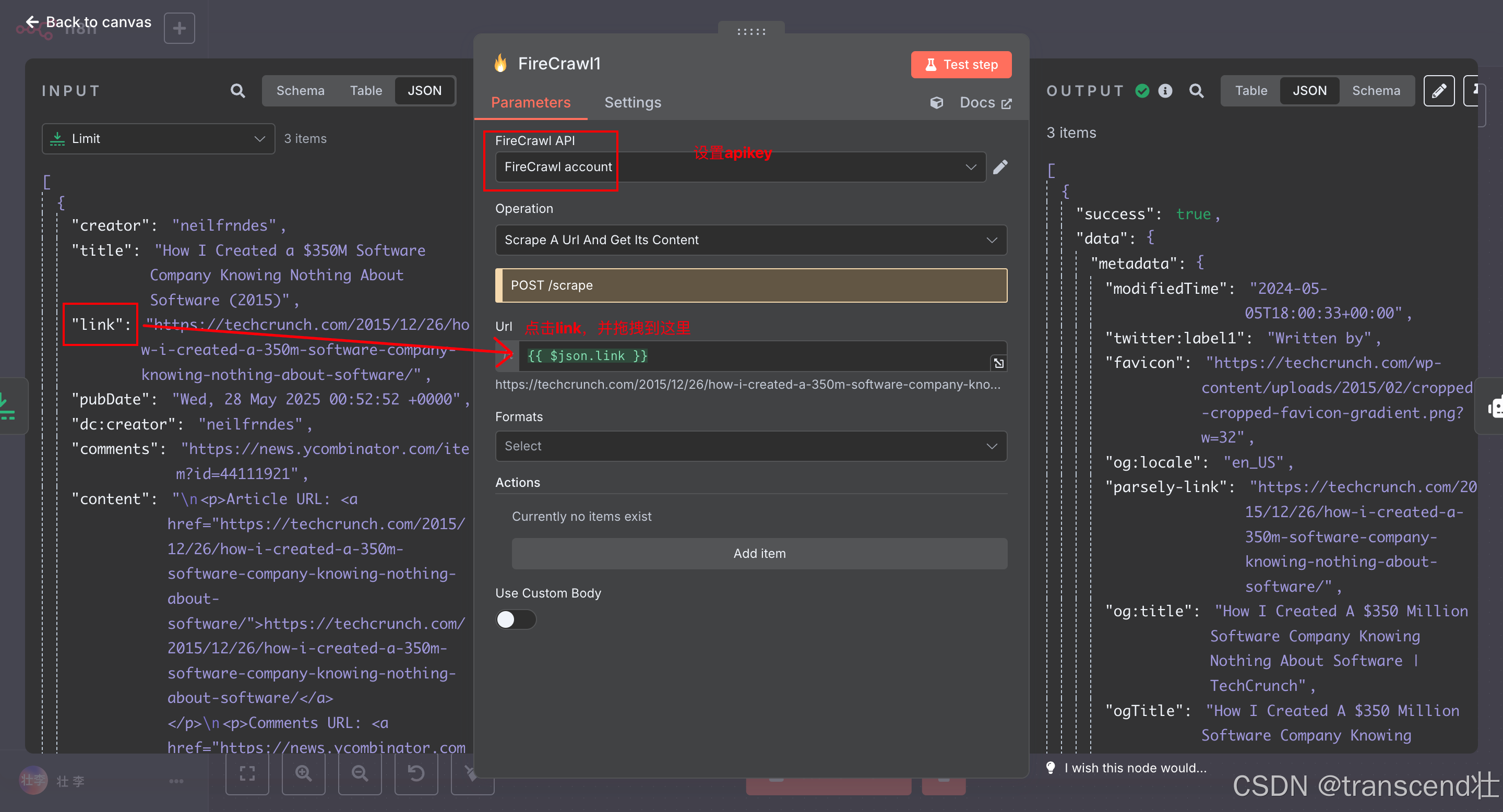The height and width of the screenshot is (812, 1503).
Task: Select the "success" key in output JSON
Action: pyautogui.click(x=1114, y=214)
